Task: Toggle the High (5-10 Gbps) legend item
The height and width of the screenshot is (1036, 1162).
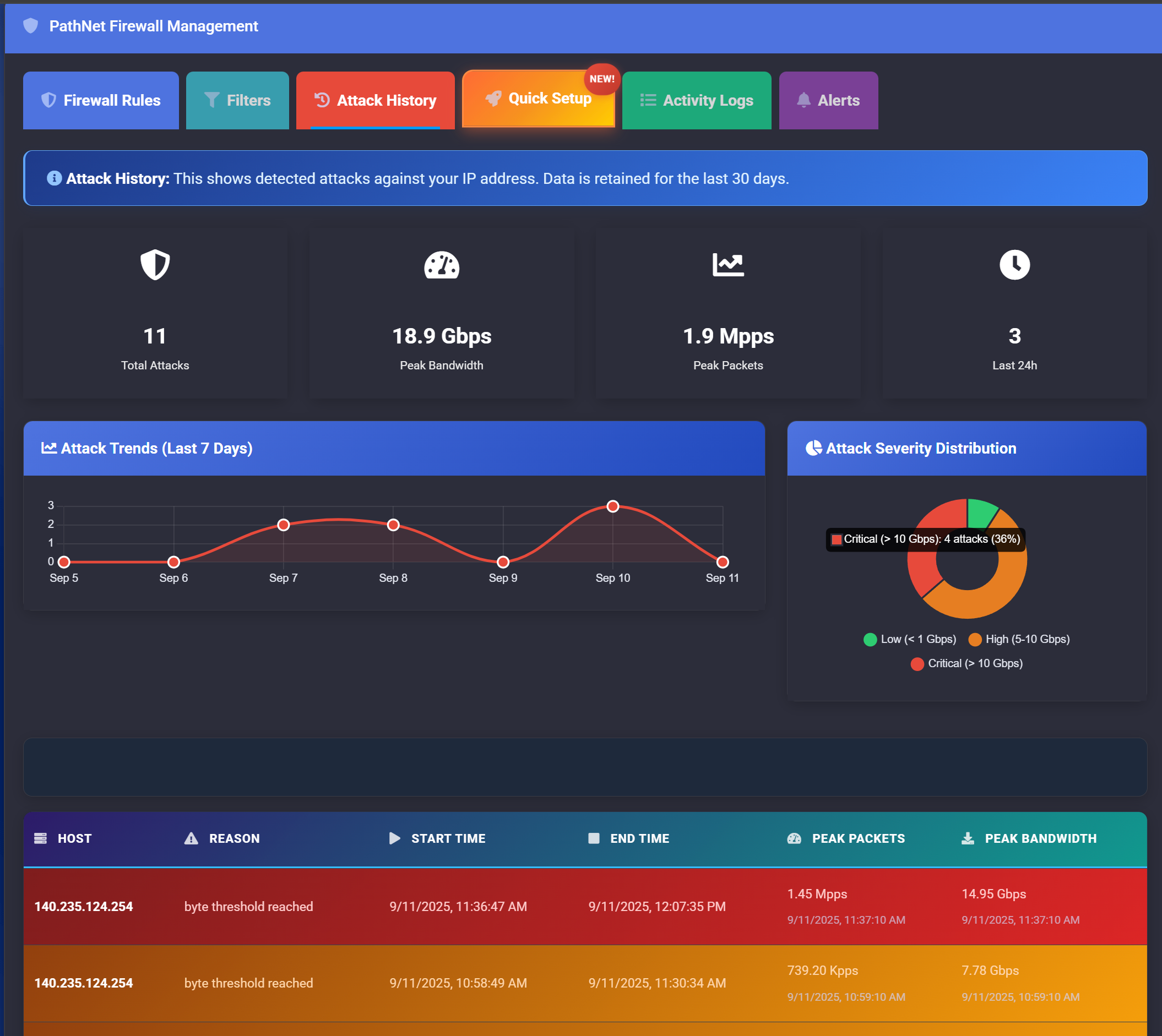Action: 1019,639
